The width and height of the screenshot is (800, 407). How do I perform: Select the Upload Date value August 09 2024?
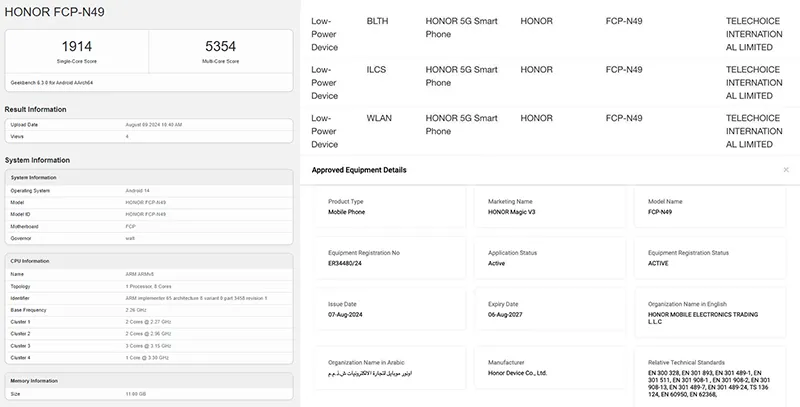(154, 125)
